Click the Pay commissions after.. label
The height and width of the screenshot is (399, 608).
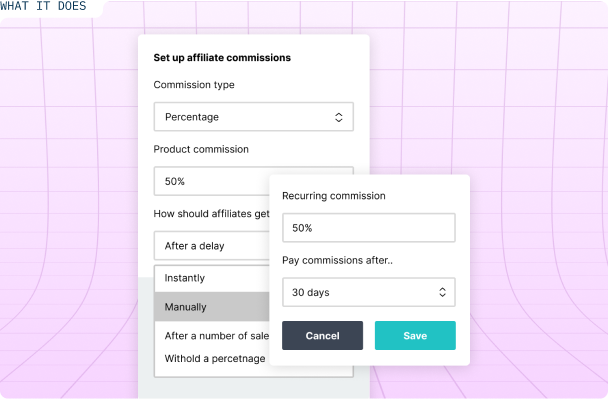tap(337, 260)
